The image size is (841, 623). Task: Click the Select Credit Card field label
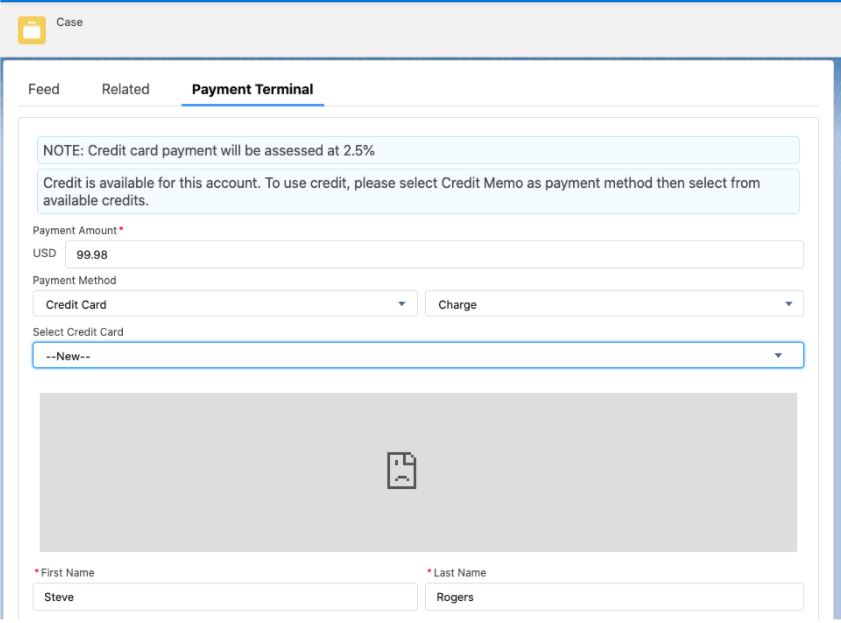pos(78,332)
